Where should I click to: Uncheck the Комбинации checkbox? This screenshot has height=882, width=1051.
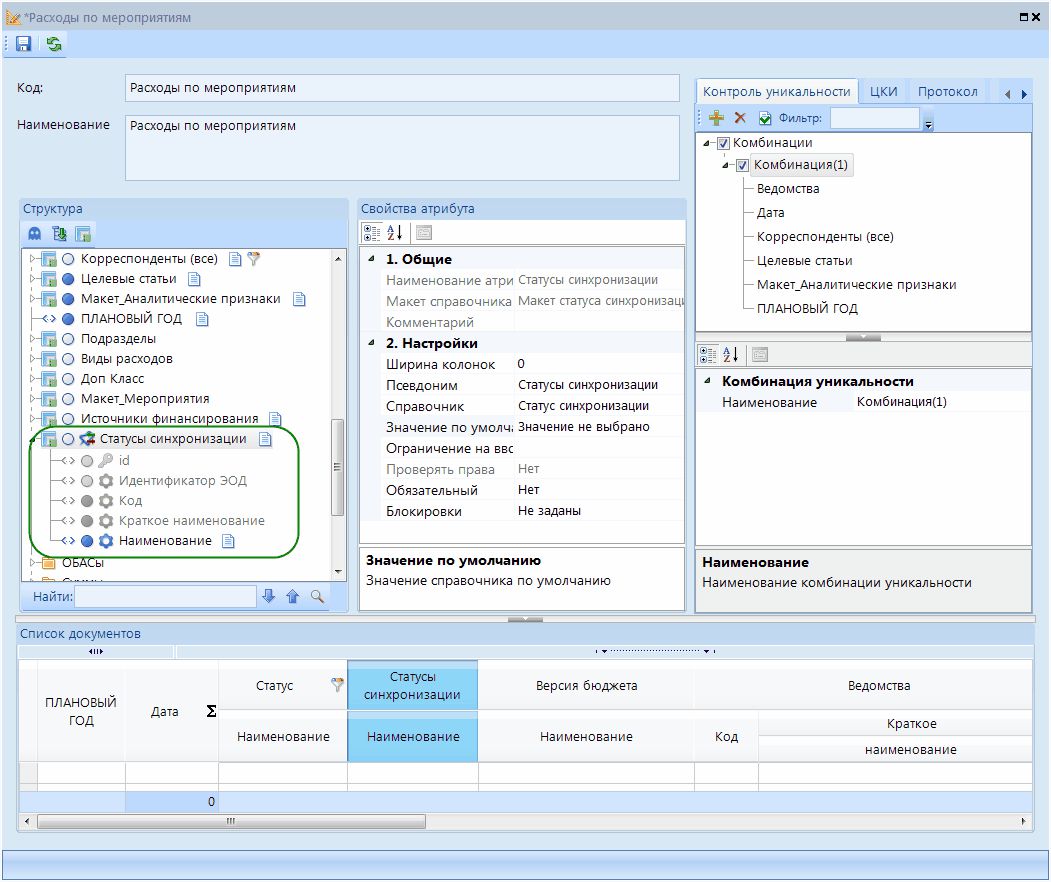click(724, 143)
